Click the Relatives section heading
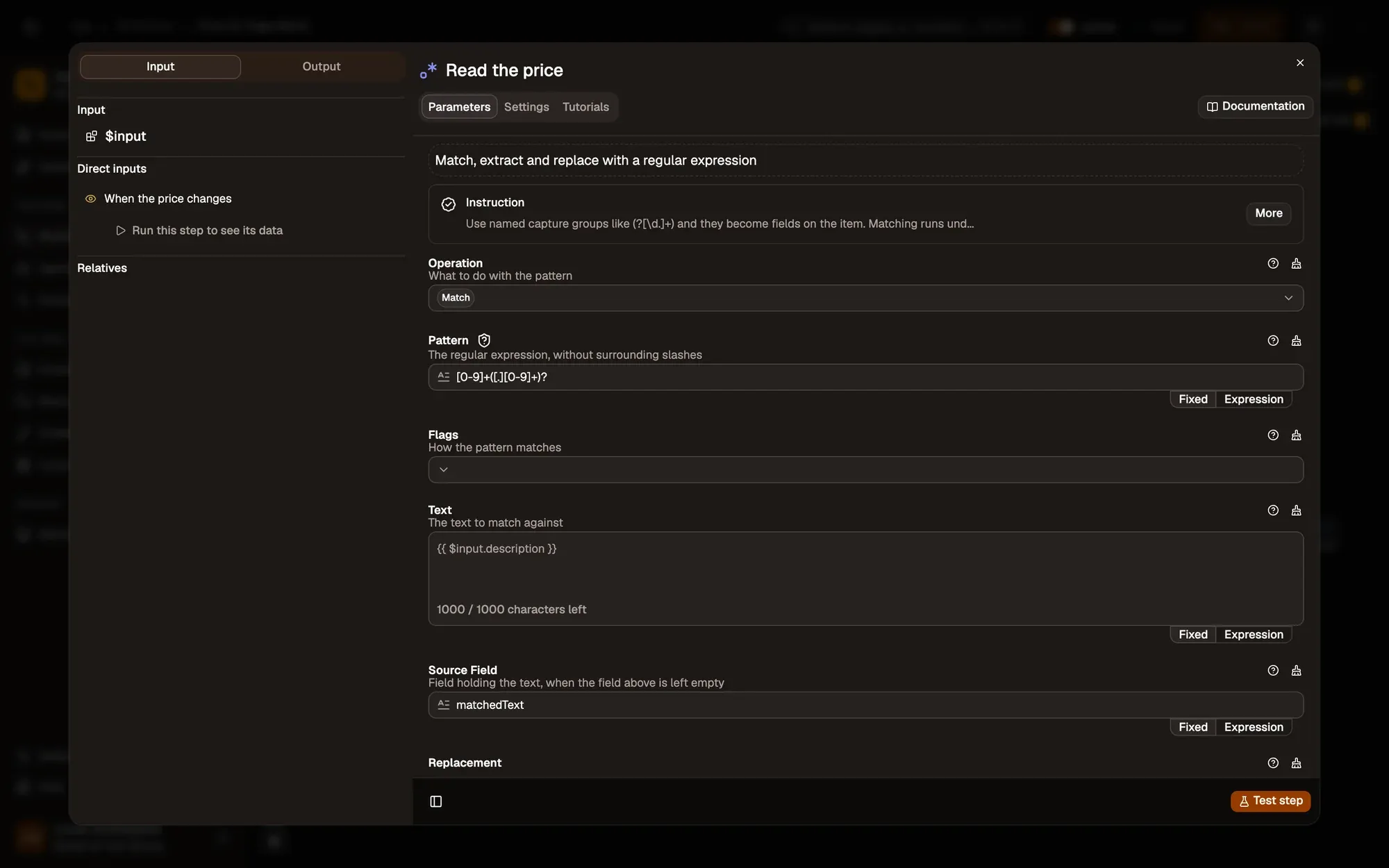 102,268
